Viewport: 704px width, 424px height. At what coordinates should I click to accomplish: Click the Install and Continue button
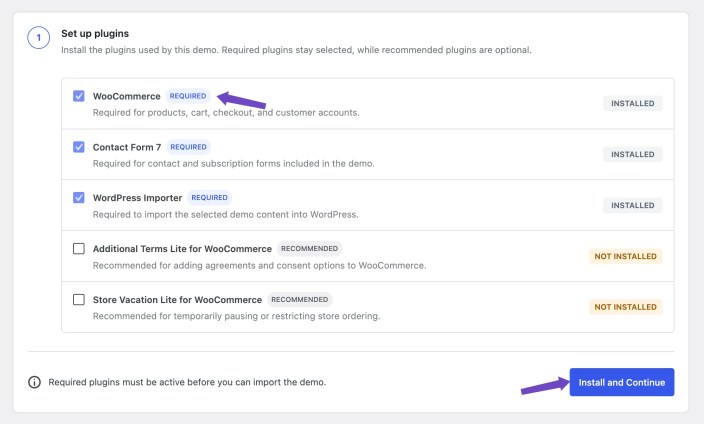(x=622, y=382)
